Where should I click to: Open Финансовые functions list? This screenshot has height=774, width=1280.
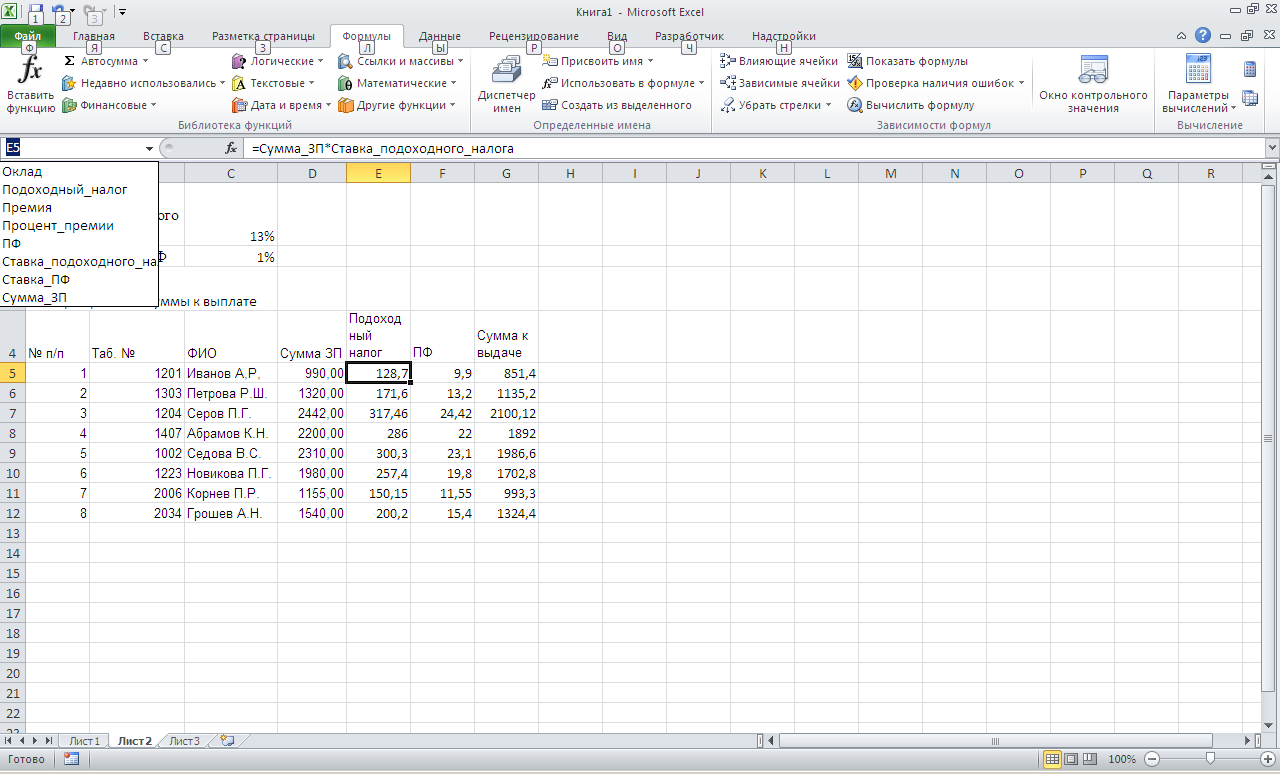tap(109, 105)
